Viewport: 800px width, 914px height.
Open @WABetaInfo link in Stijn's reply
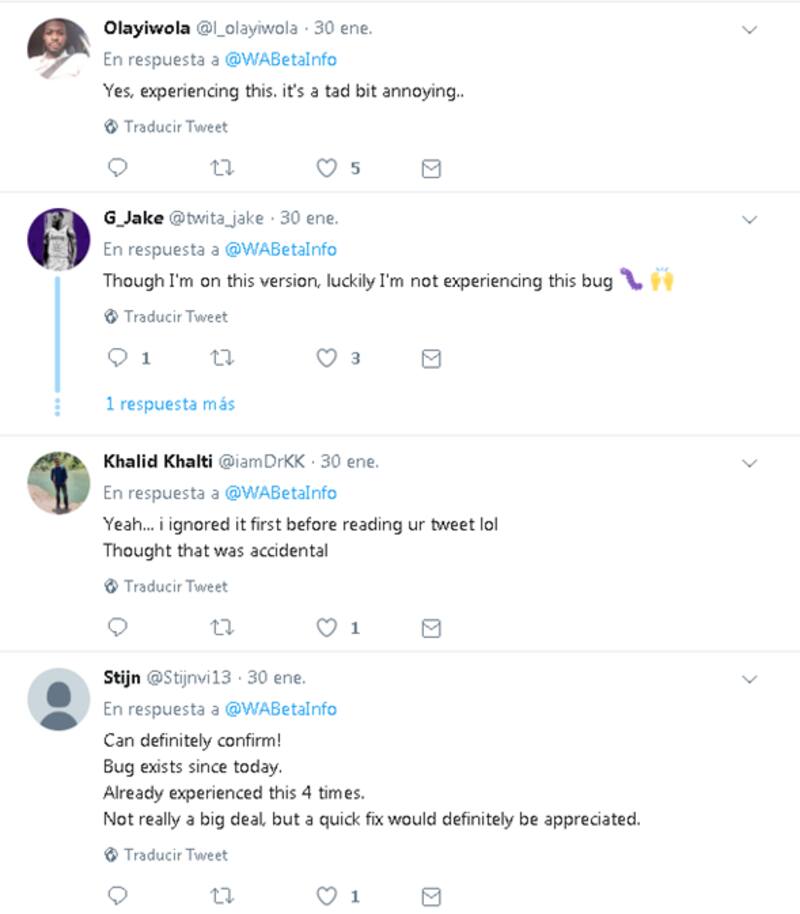pyautogui.click(x=280, y=709)
